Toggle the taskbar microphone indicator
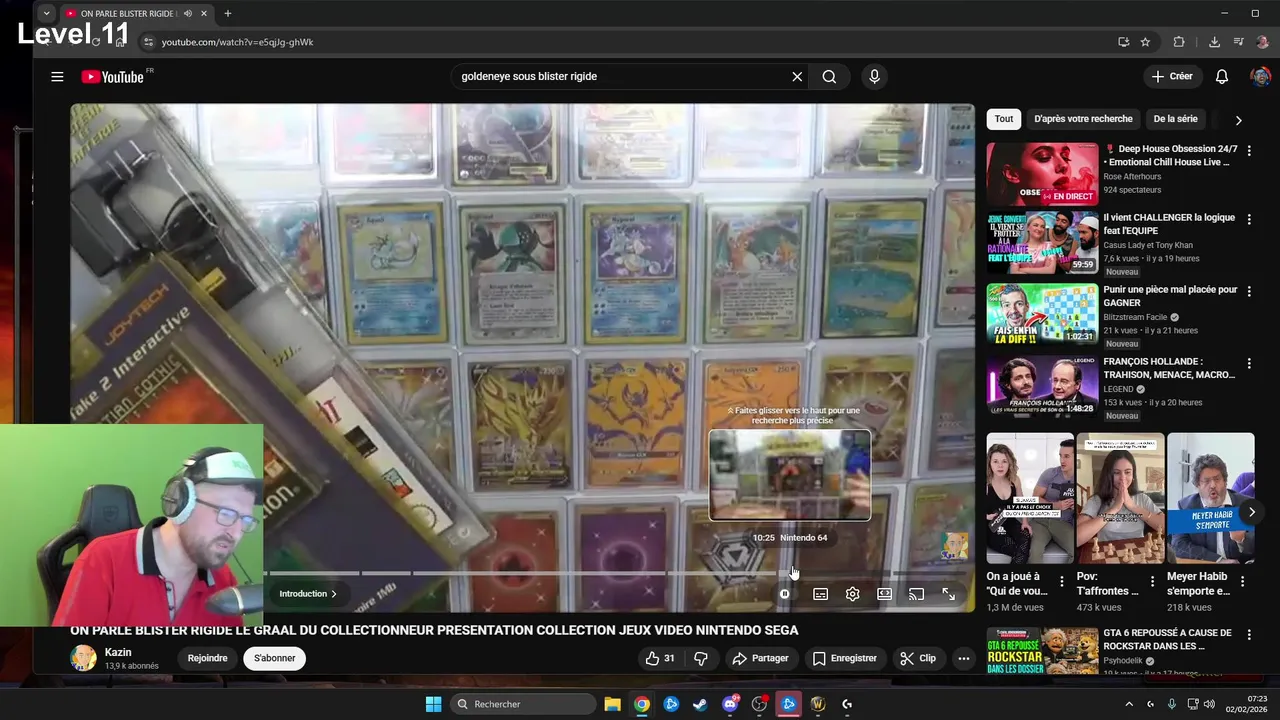 [x=1171, y=704]
